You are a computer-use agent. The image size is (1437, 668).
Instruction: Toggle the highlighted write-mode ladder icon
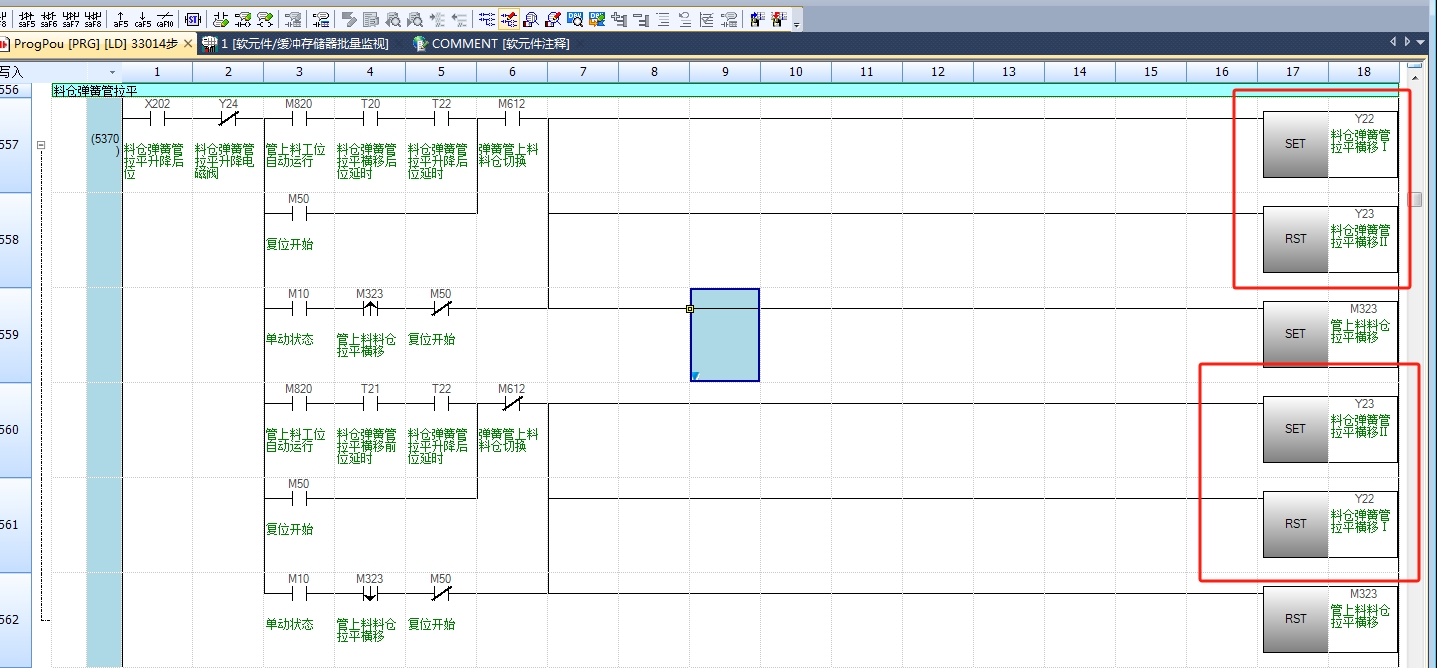coord(509,19)
